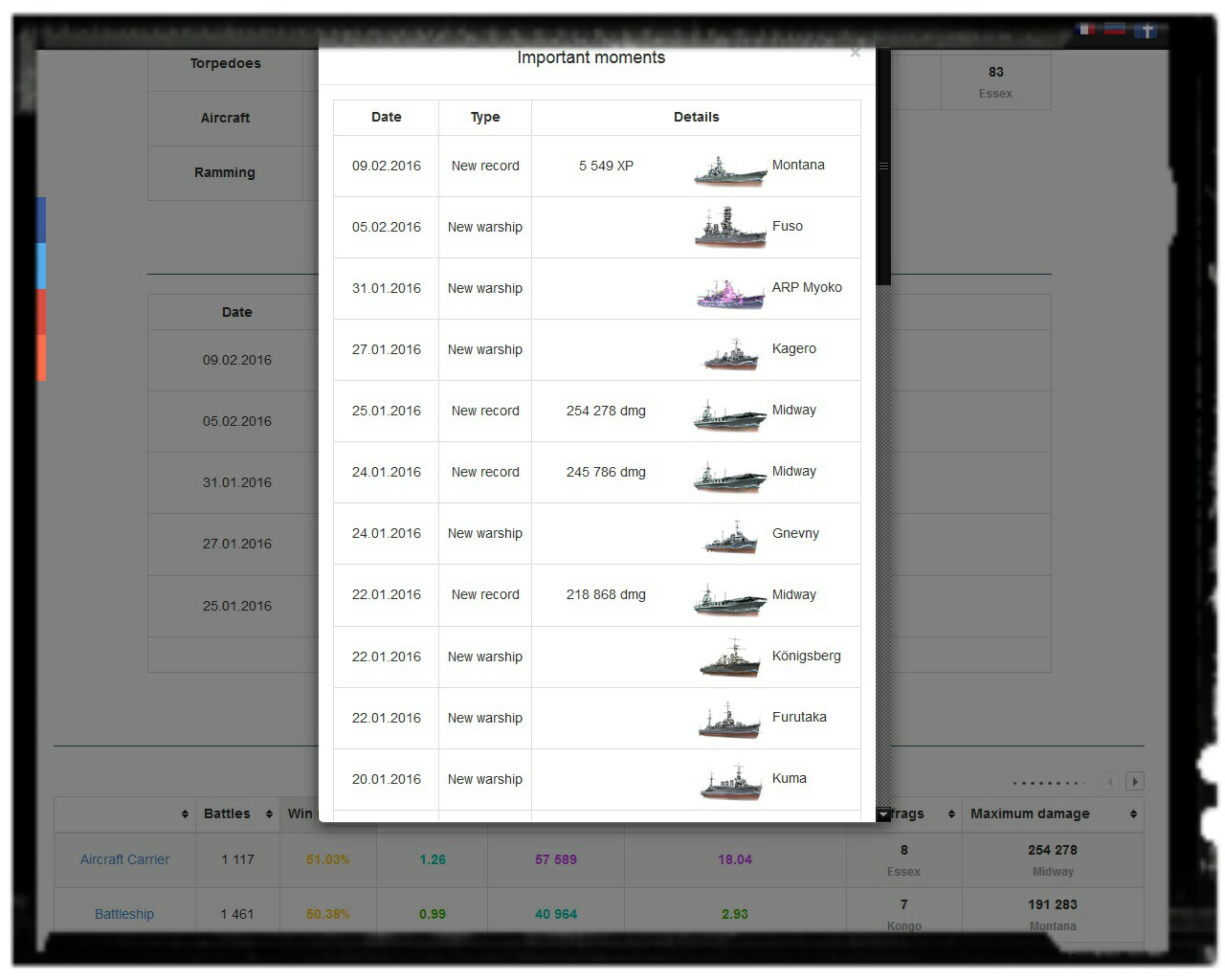Click the Montana battleship icon

pos(729,170)
